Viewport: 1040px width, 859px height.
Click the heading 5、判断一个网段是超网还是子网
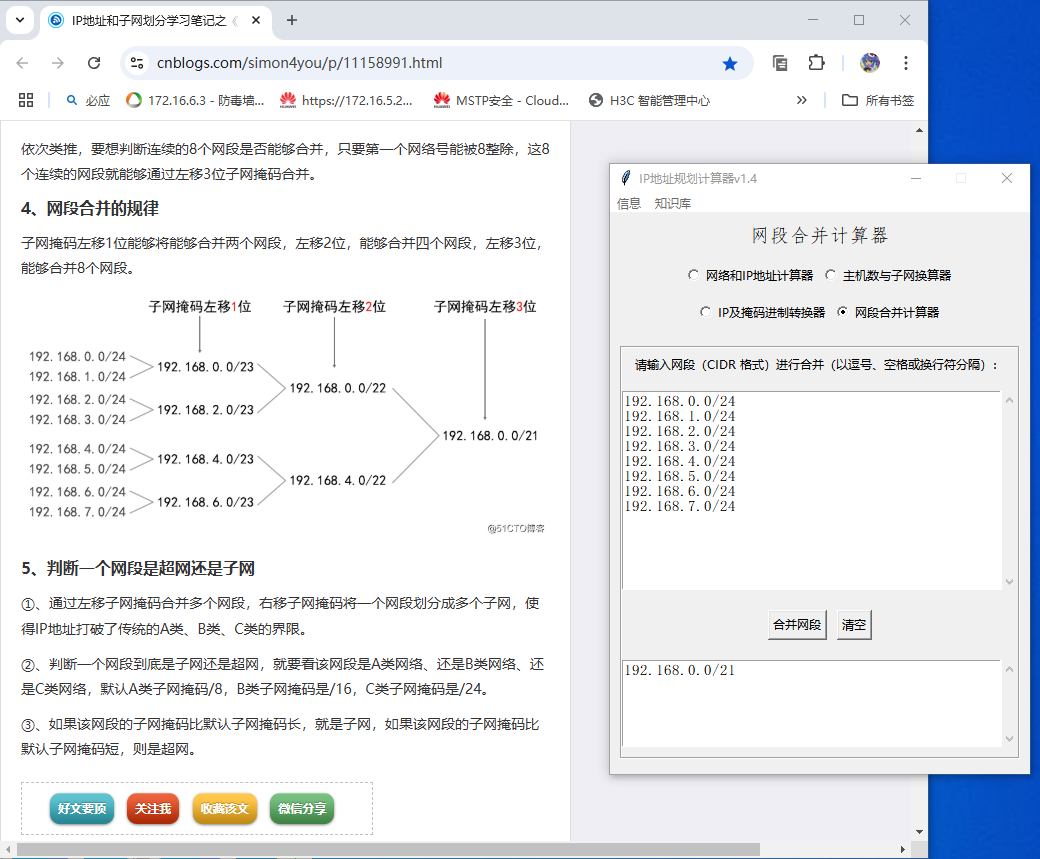point(138,568)
